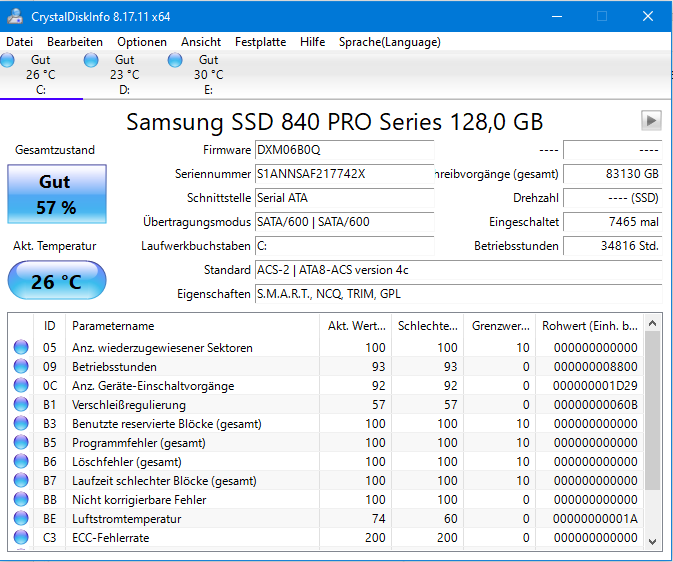The width and height of the screenshot is (673, 562).
Task: Click raw value 00000000001A
Action: (x=595, y=519)
